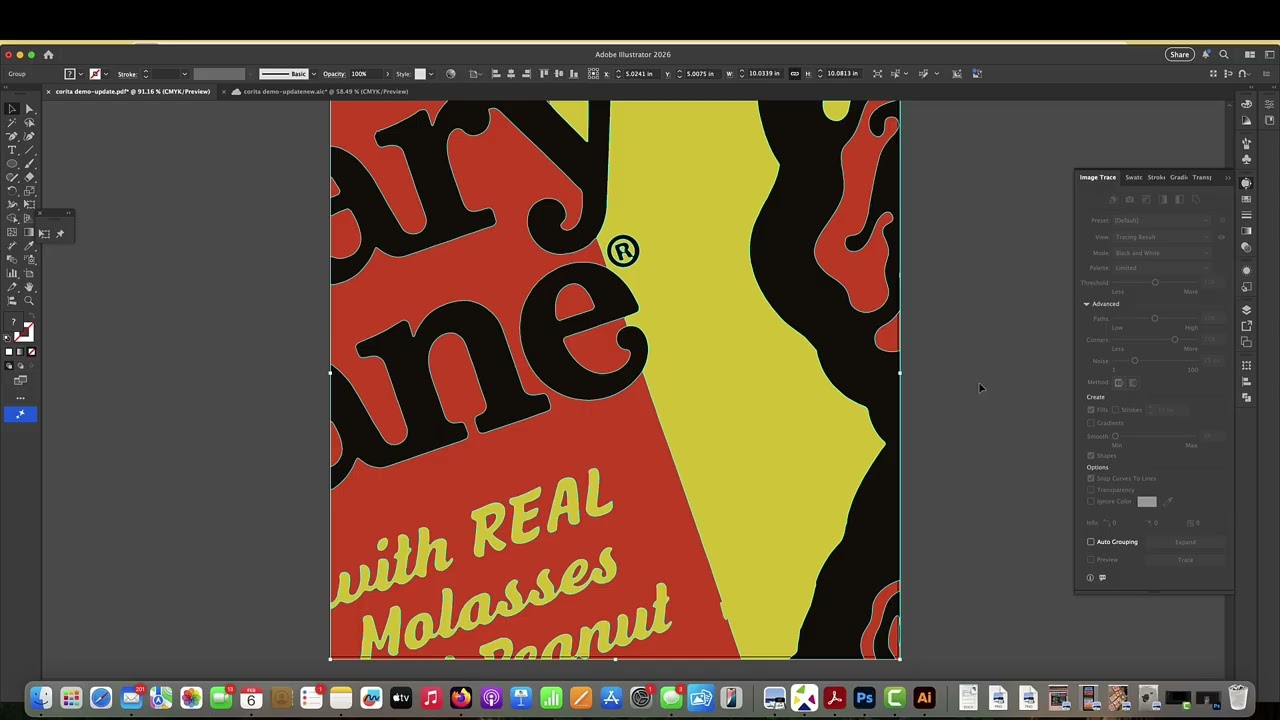
Task: Select the Ellipse shape tool
Action: [x=12, y=164]
